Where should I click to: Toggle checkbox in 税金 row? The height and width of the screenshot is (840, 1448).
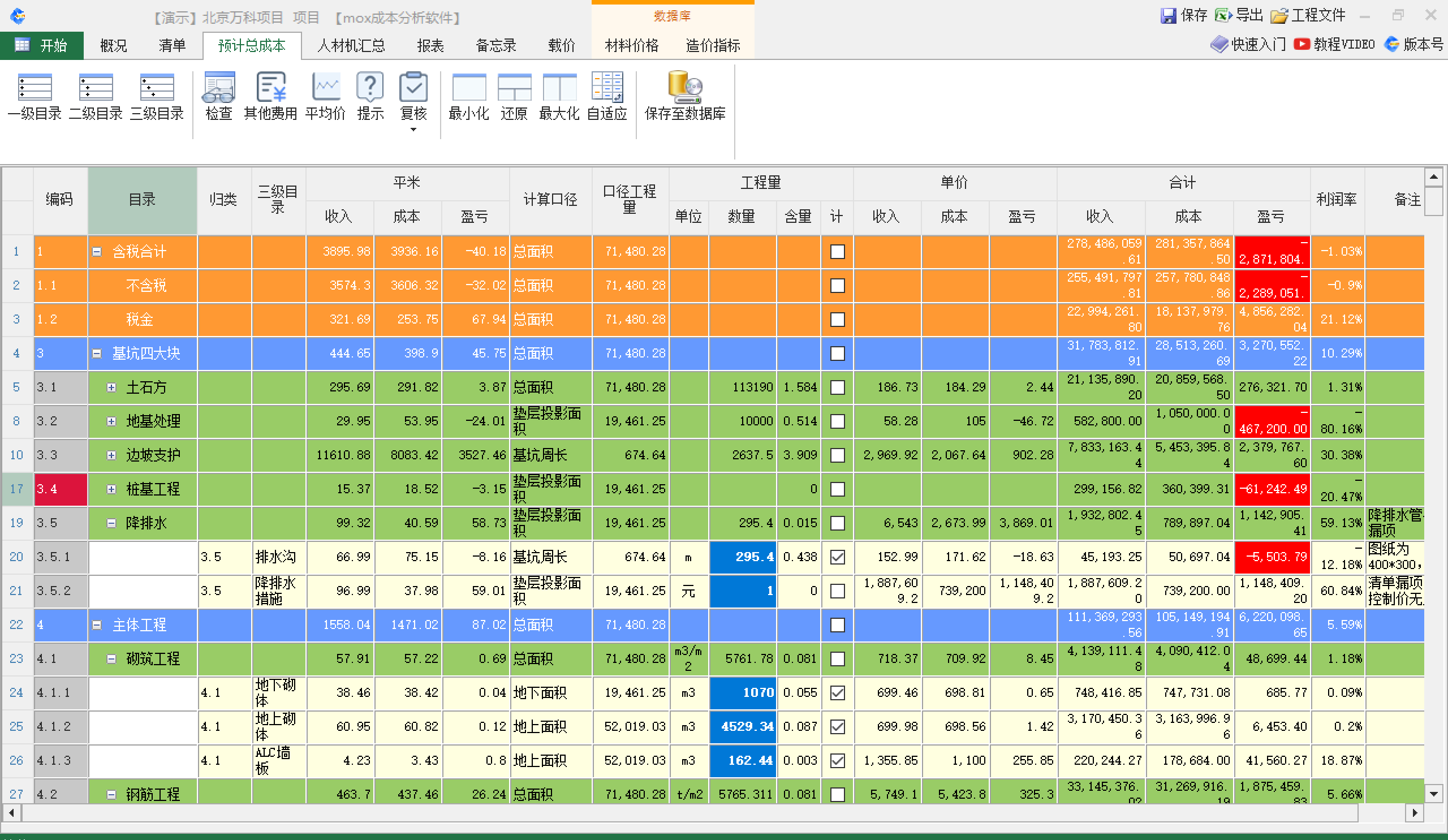point(837,320)
